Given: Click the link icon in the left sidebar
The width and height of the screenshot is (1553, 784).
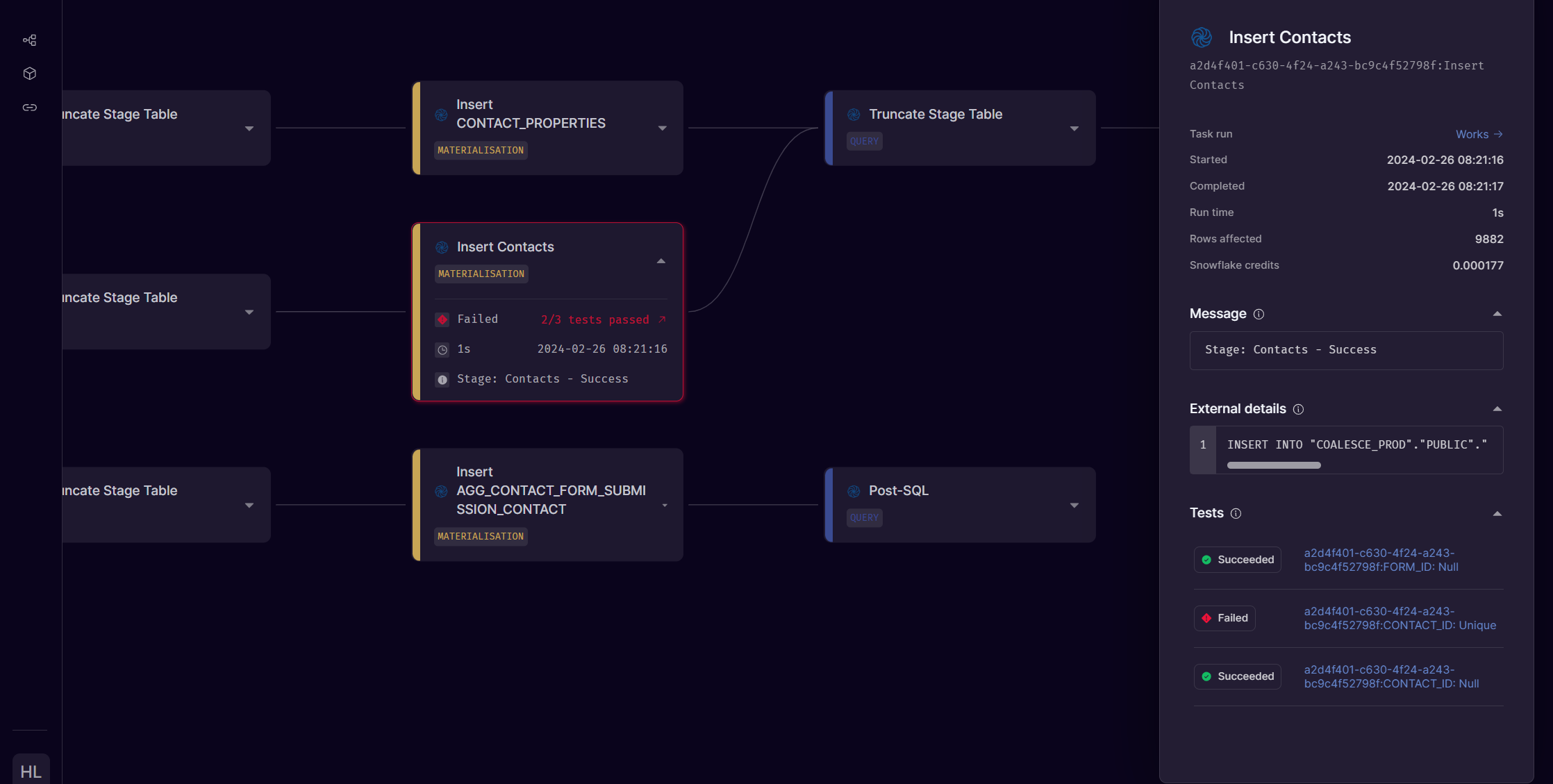Looking at the screenshot, I should click(29, 107).
